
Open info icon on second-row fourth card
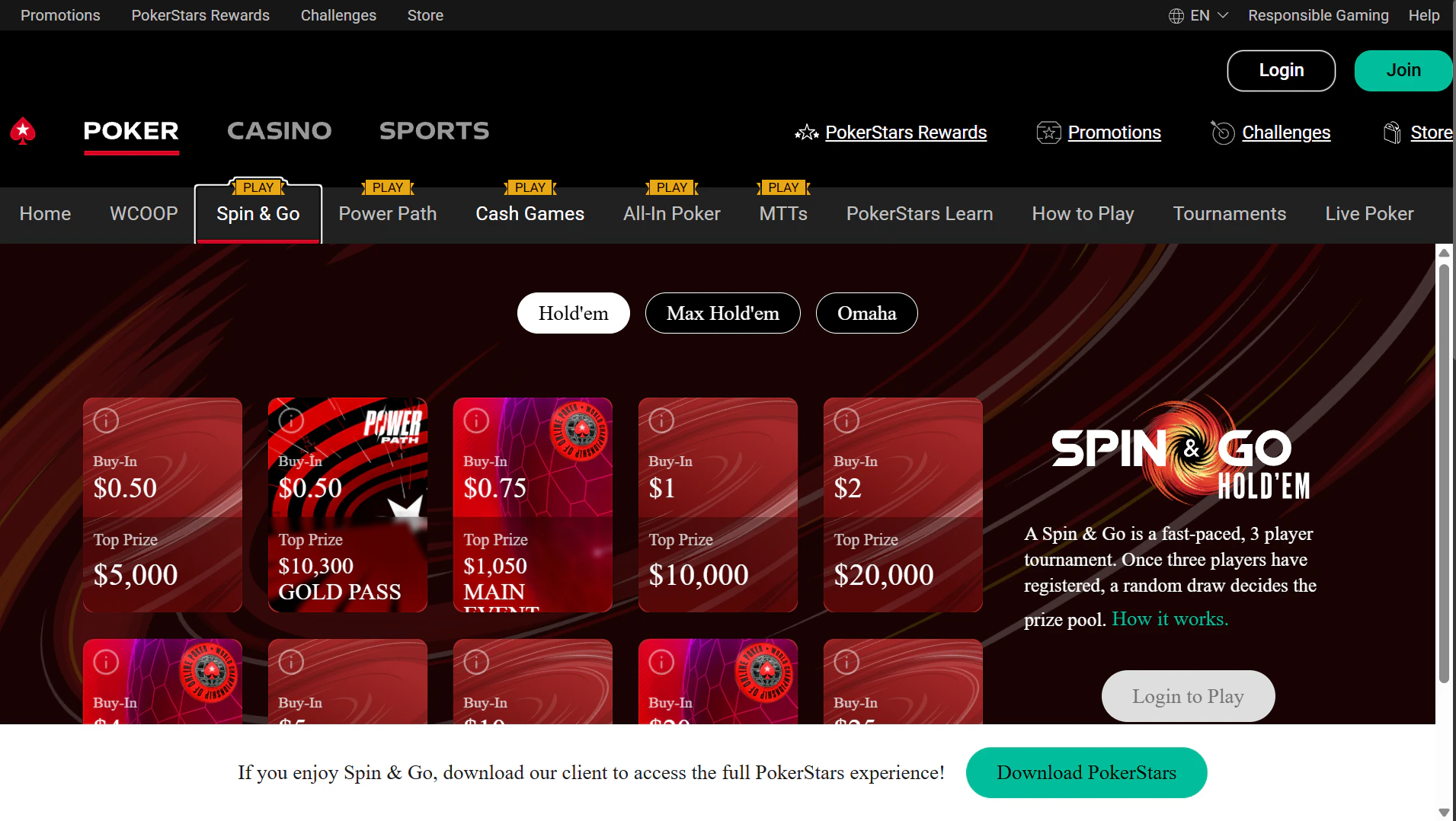661,662
